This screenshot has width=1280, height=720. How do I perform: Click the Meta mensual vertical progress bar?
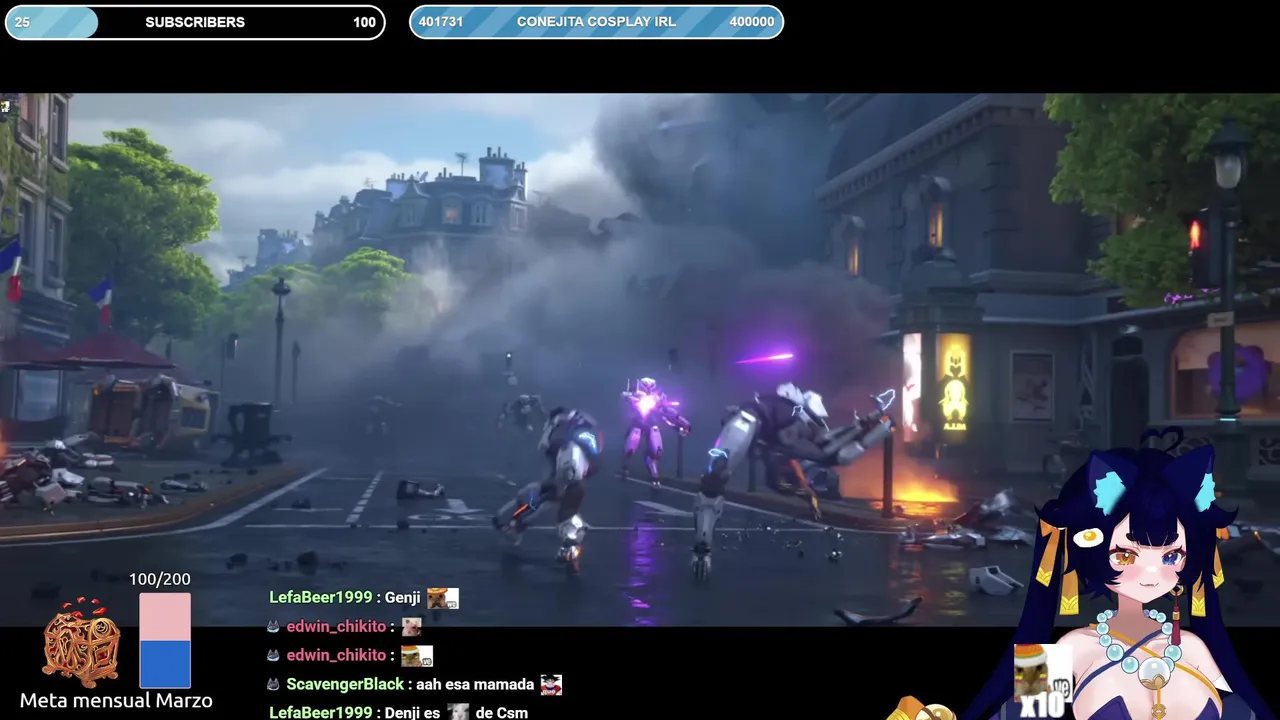pos(165,640)
